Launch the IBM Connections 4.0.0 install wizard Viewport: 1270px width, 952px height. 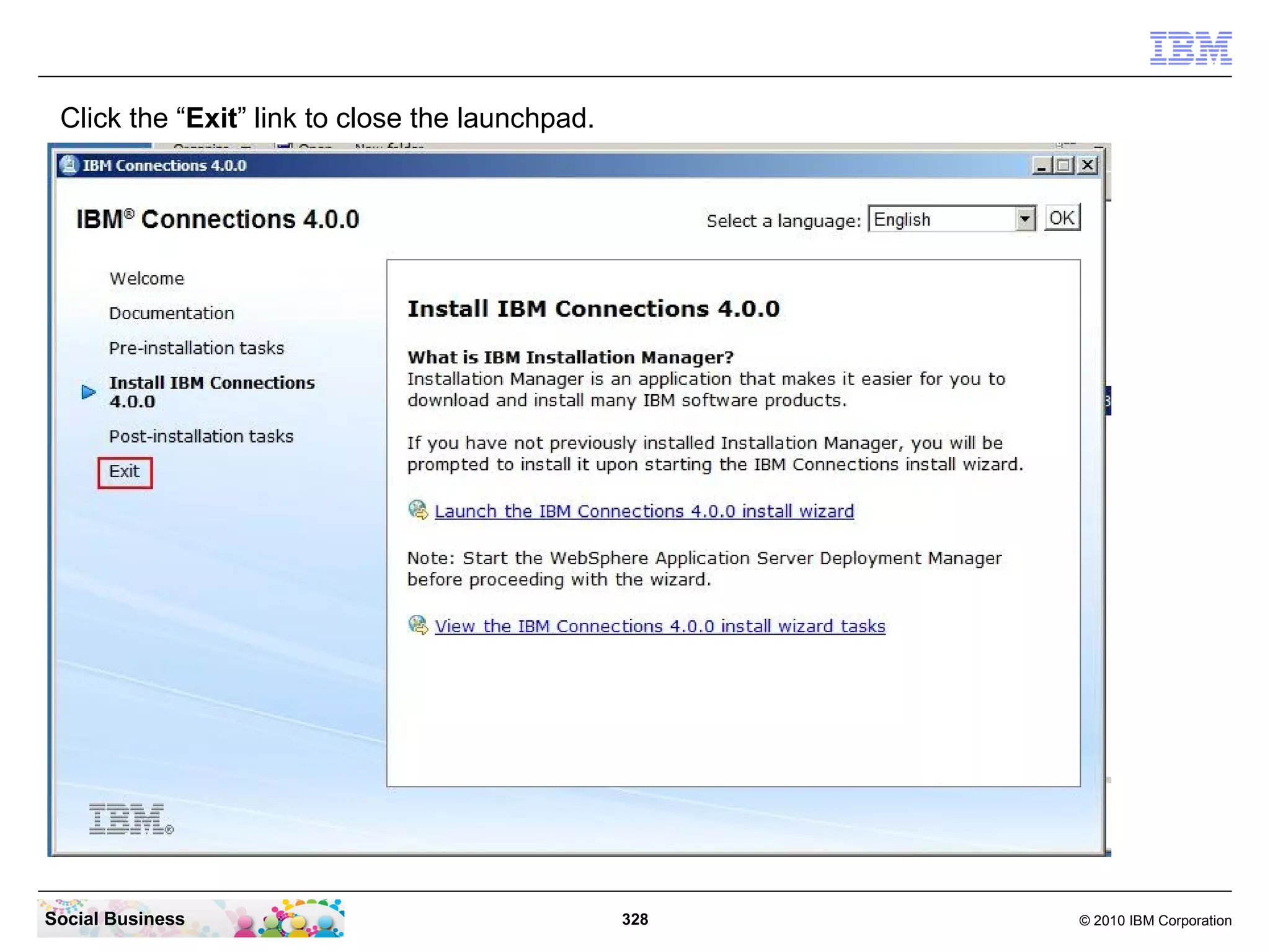[x=644, y=511]
